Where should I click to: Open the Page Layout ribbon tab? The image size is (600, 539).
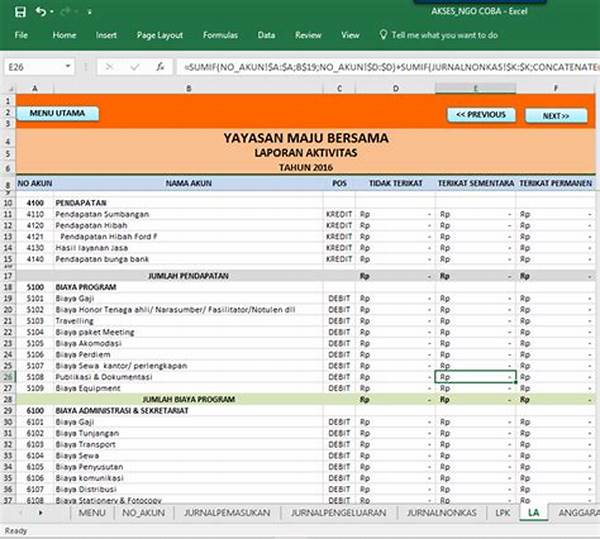coord(160,35)
